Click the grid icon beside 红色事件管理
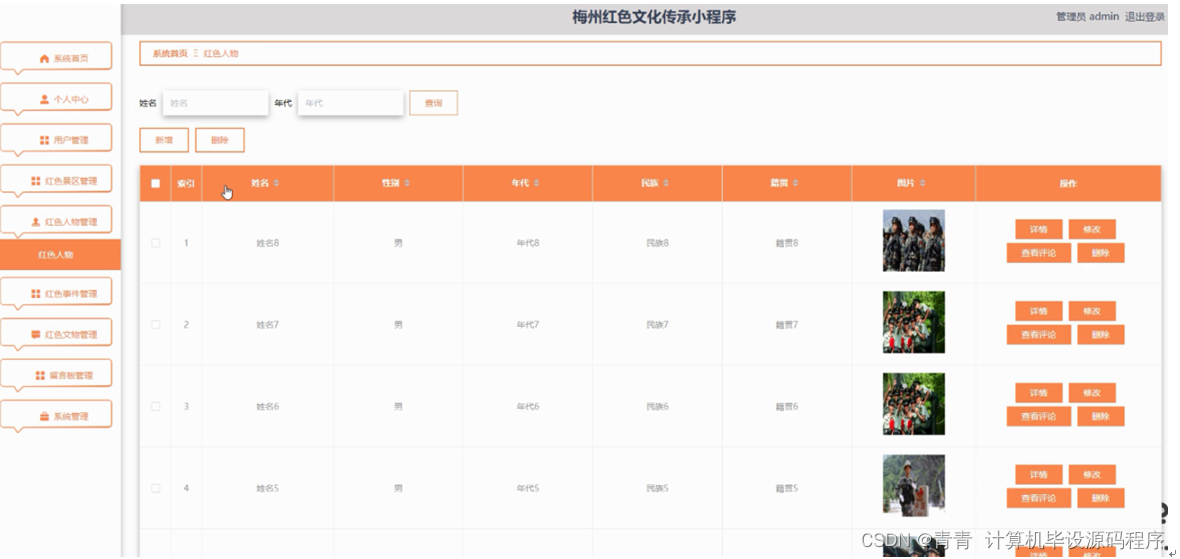 [35, 293]
